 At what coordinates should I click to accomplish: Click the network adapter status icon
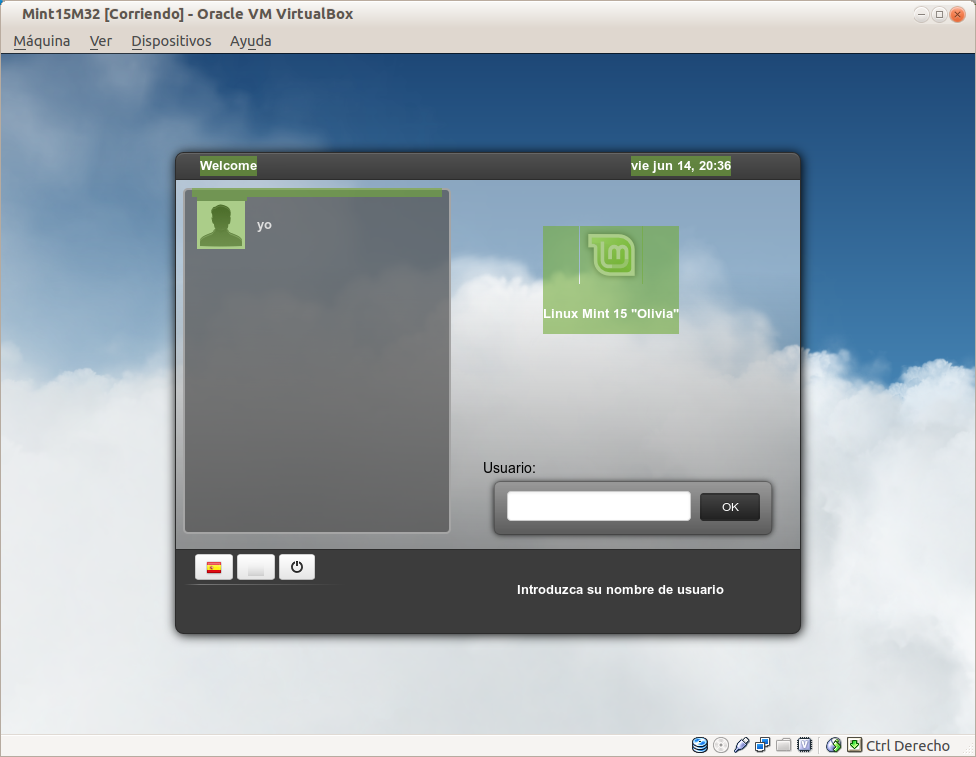[763, 745]
